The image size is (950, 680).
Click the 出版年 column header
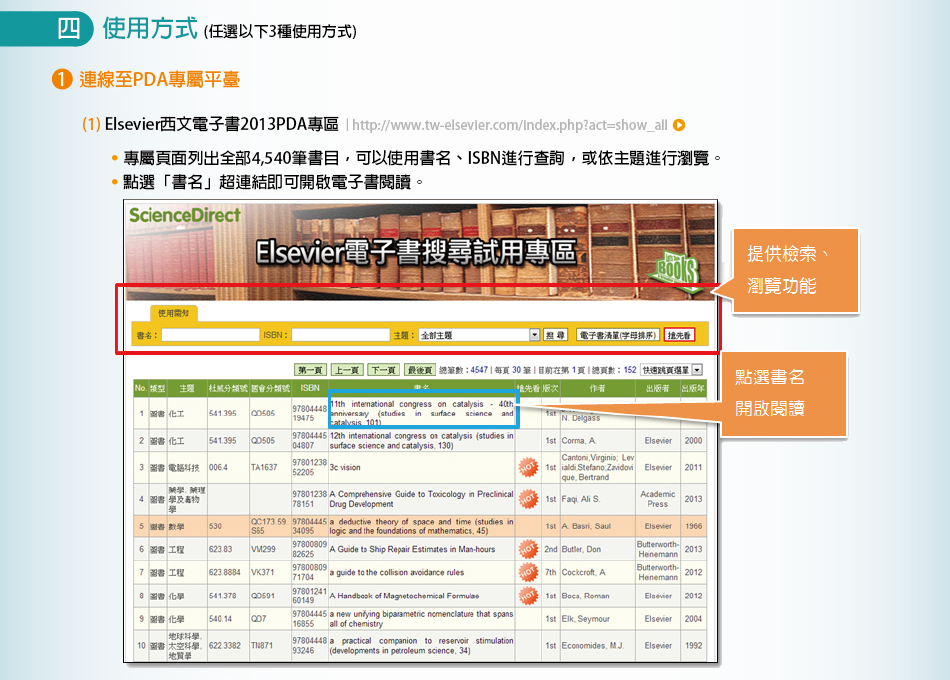[693, 388]
